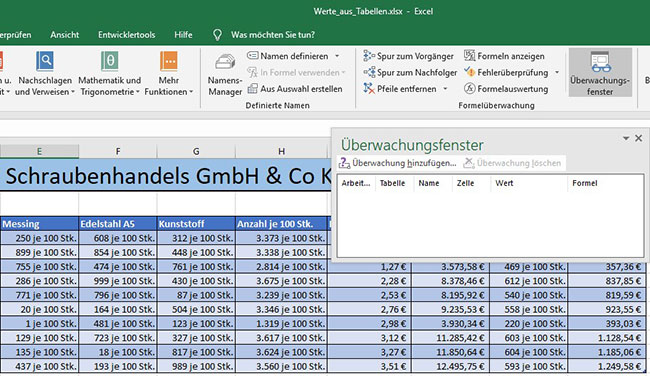The width and height of the screenshot is (650, 376).
Task: Expand Nachschlagen und Verweisen dropdown arrow
Action: pyautogui.click(x=73, y=92)
